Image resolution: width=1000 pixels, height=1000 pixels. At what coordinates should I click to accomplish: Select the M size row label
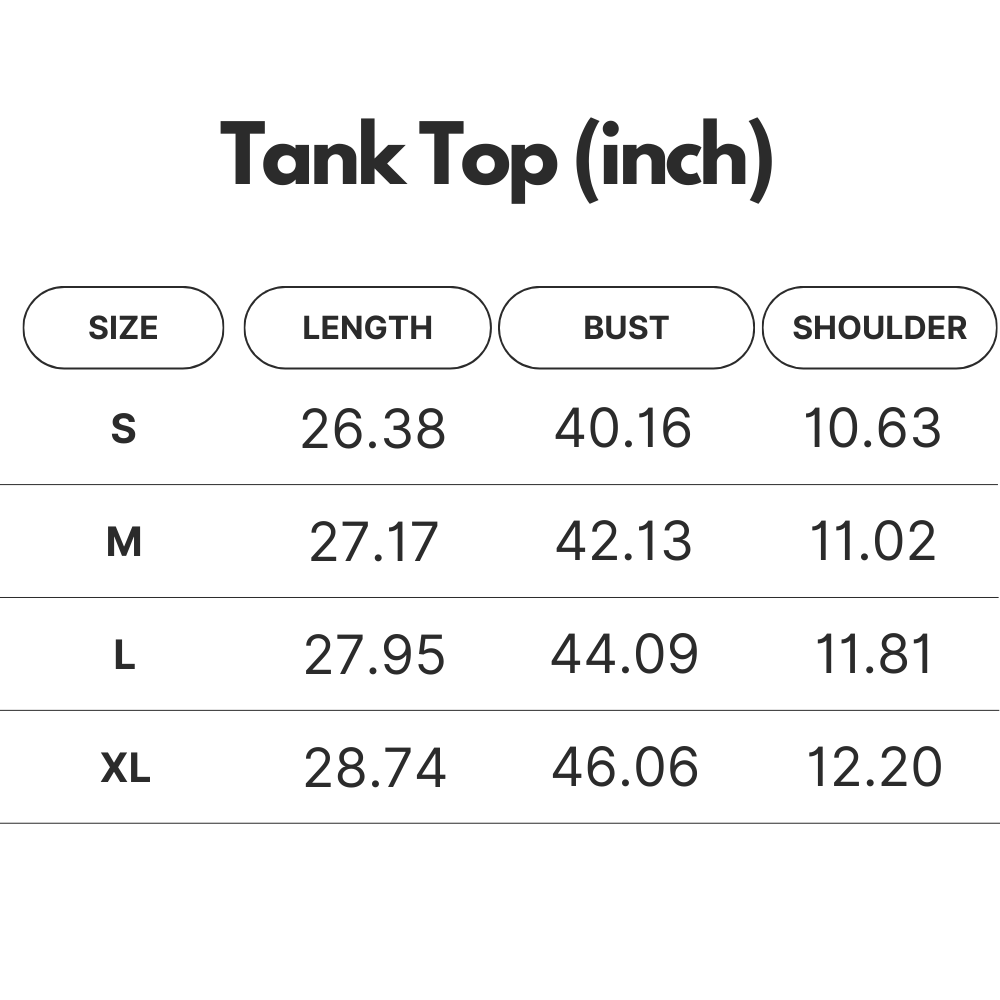(x=124, y=542)
